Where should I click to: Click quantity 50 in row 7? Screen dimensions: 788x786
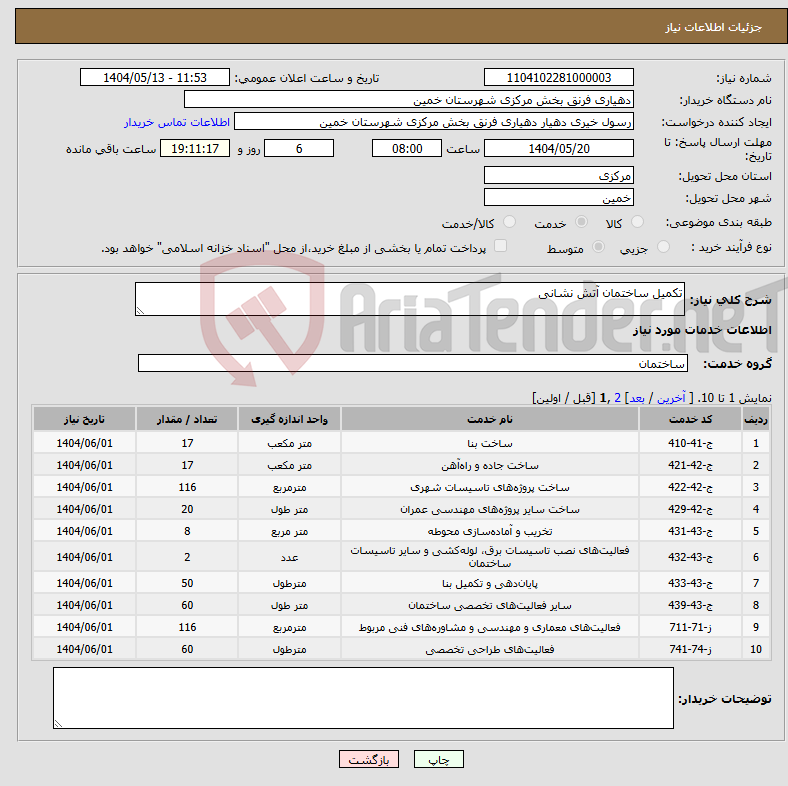coord(187,583)
